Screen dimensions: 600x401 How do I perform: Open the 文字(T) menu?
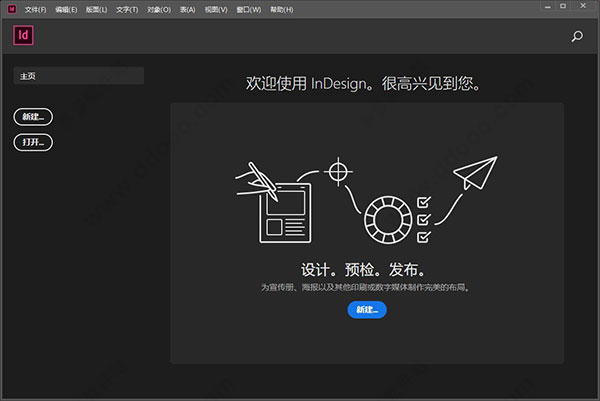click(127, 10)
